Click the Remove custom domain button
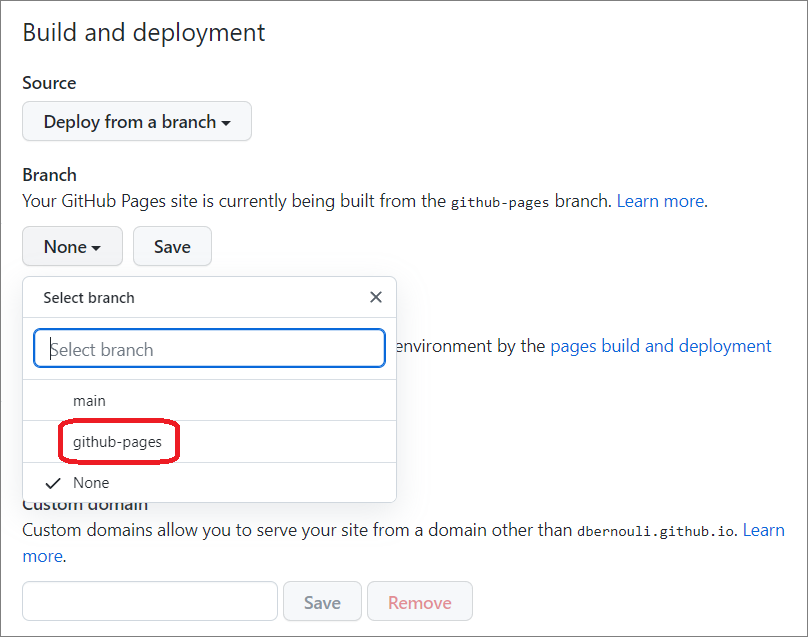 (419, 601)
